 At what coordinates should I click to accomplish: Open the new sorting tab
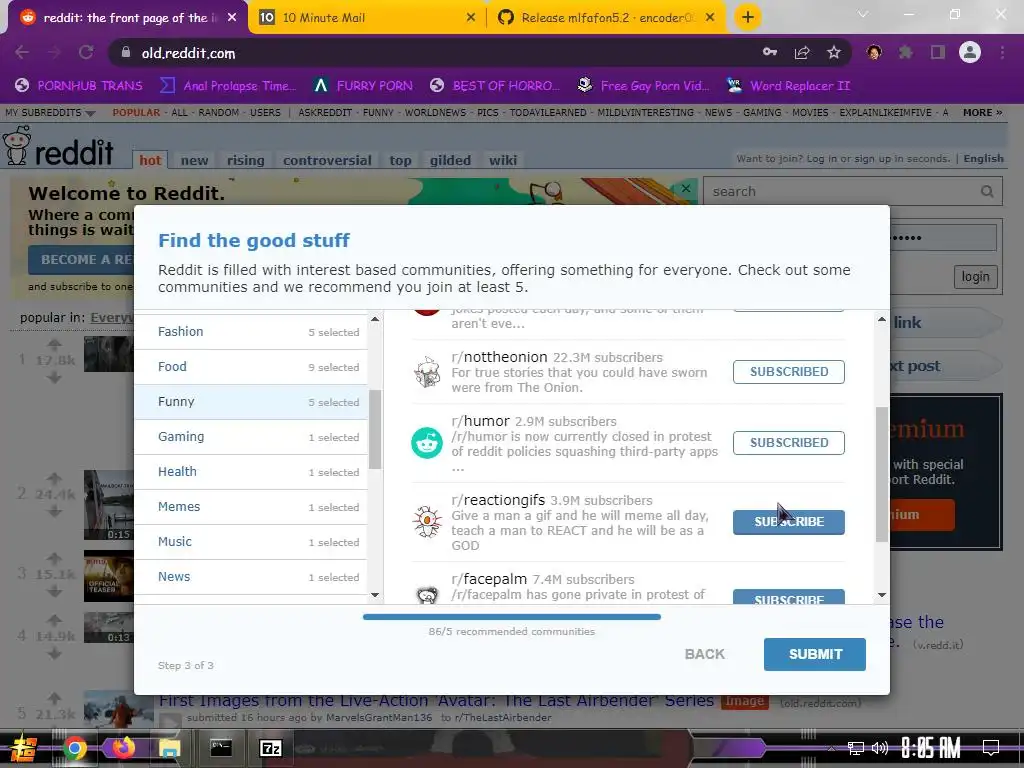(195, 160)
